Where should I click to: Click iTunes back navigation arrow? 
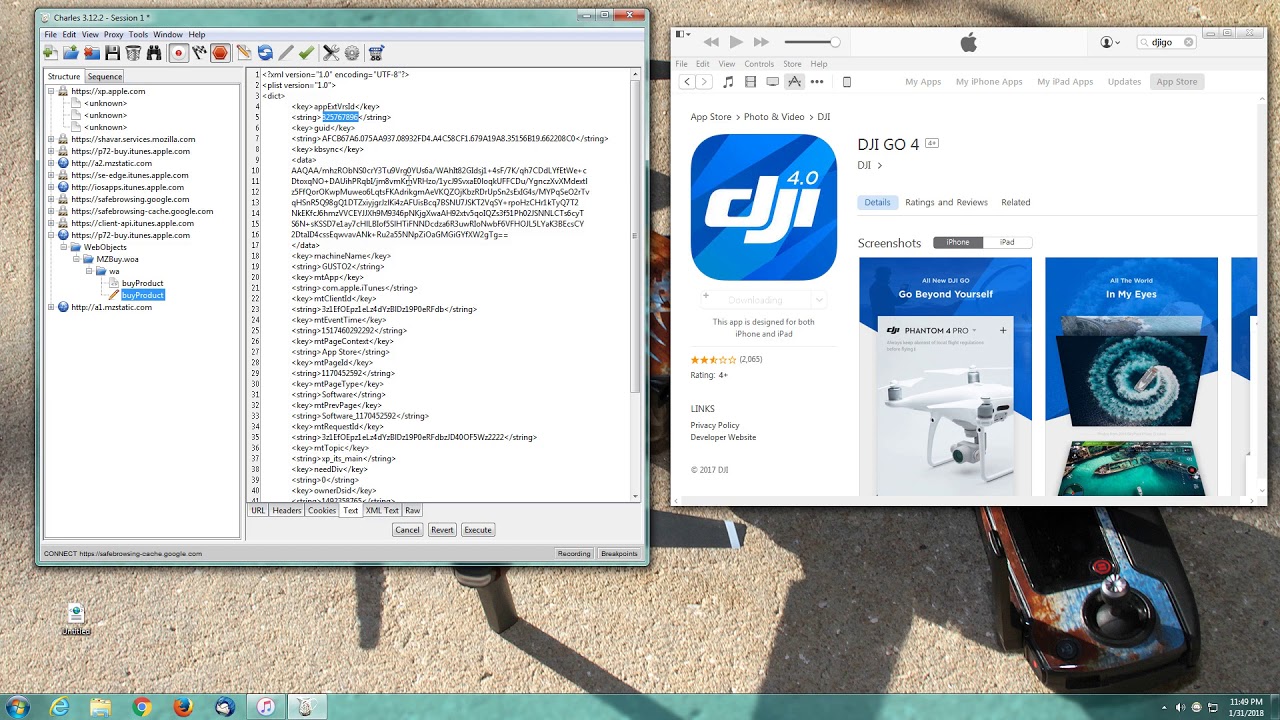click(687, 82)
